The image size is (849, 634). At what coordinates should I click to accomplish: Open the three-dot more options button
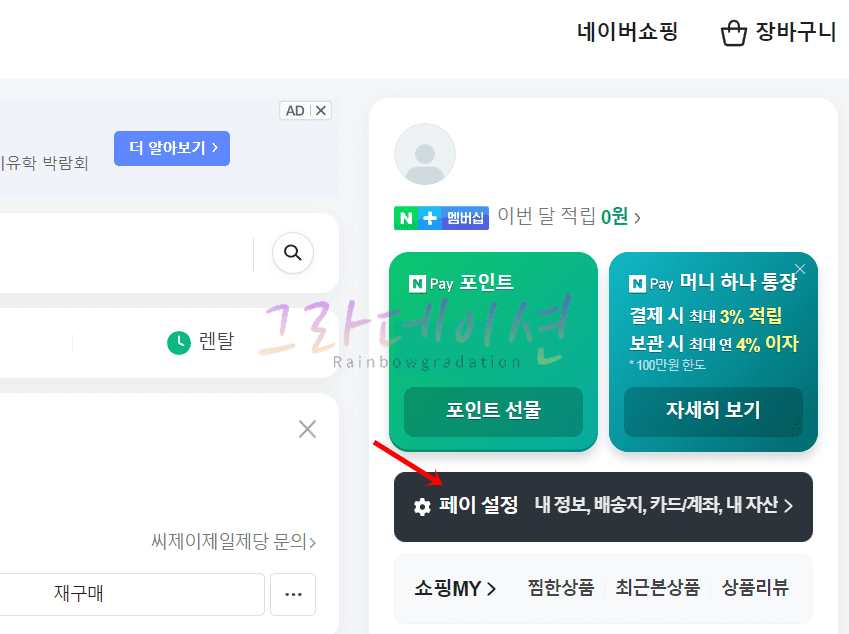coord(293,594)
